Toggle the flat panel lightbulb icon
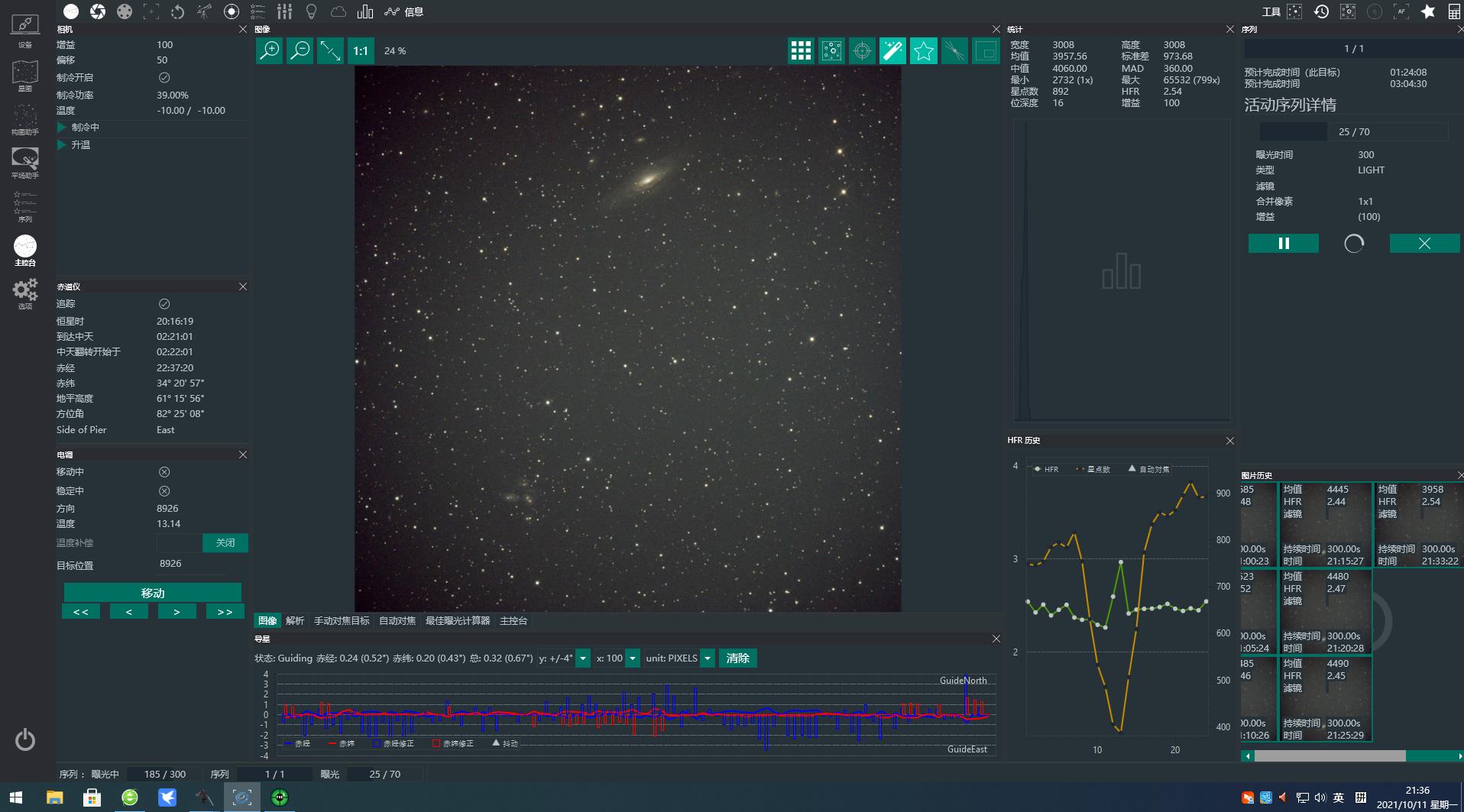This screenshot has width=1464, height=812. (311, 11)
